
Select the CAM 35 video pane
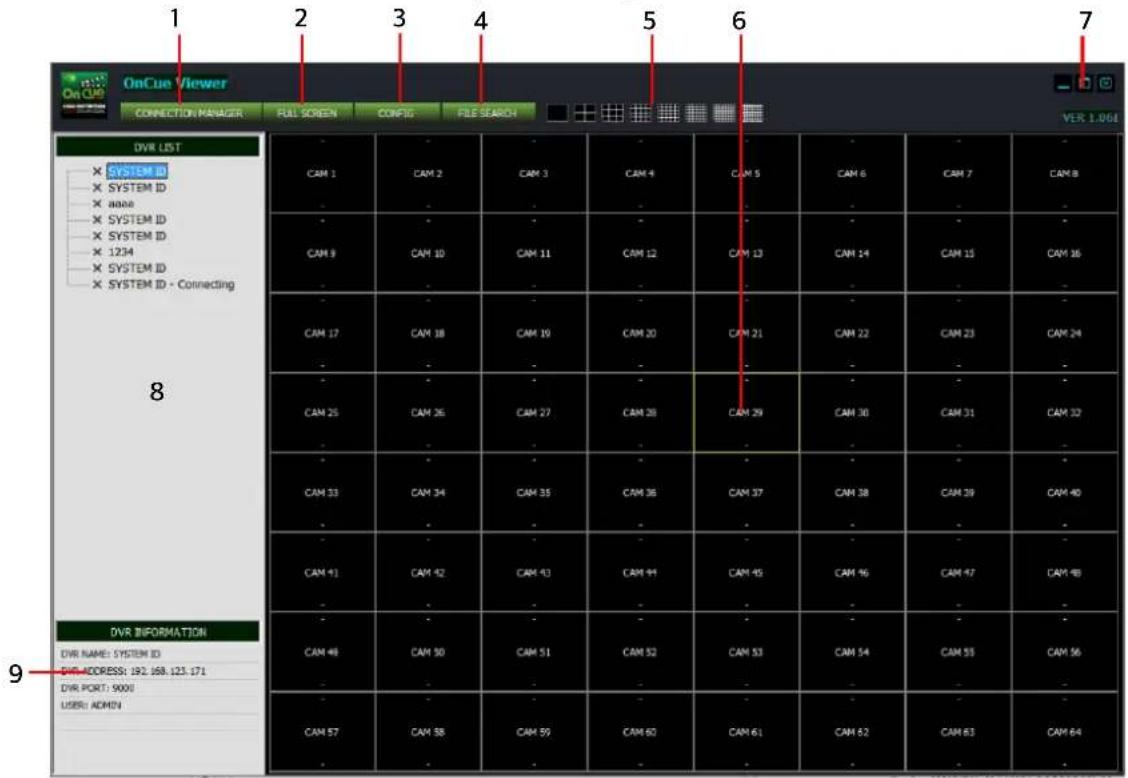[x=534, y=493]
